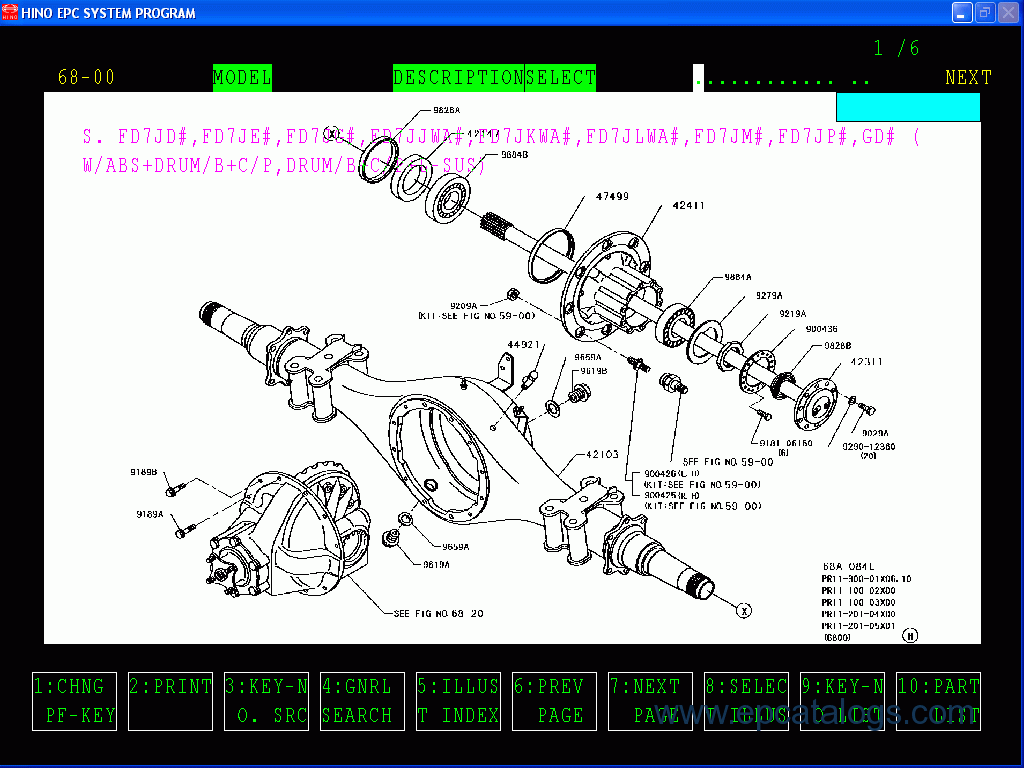Image resolution: width=1024 pixels, height=768 pixels.
Task: Click key number 9619B label
Action: coord(594,370)
